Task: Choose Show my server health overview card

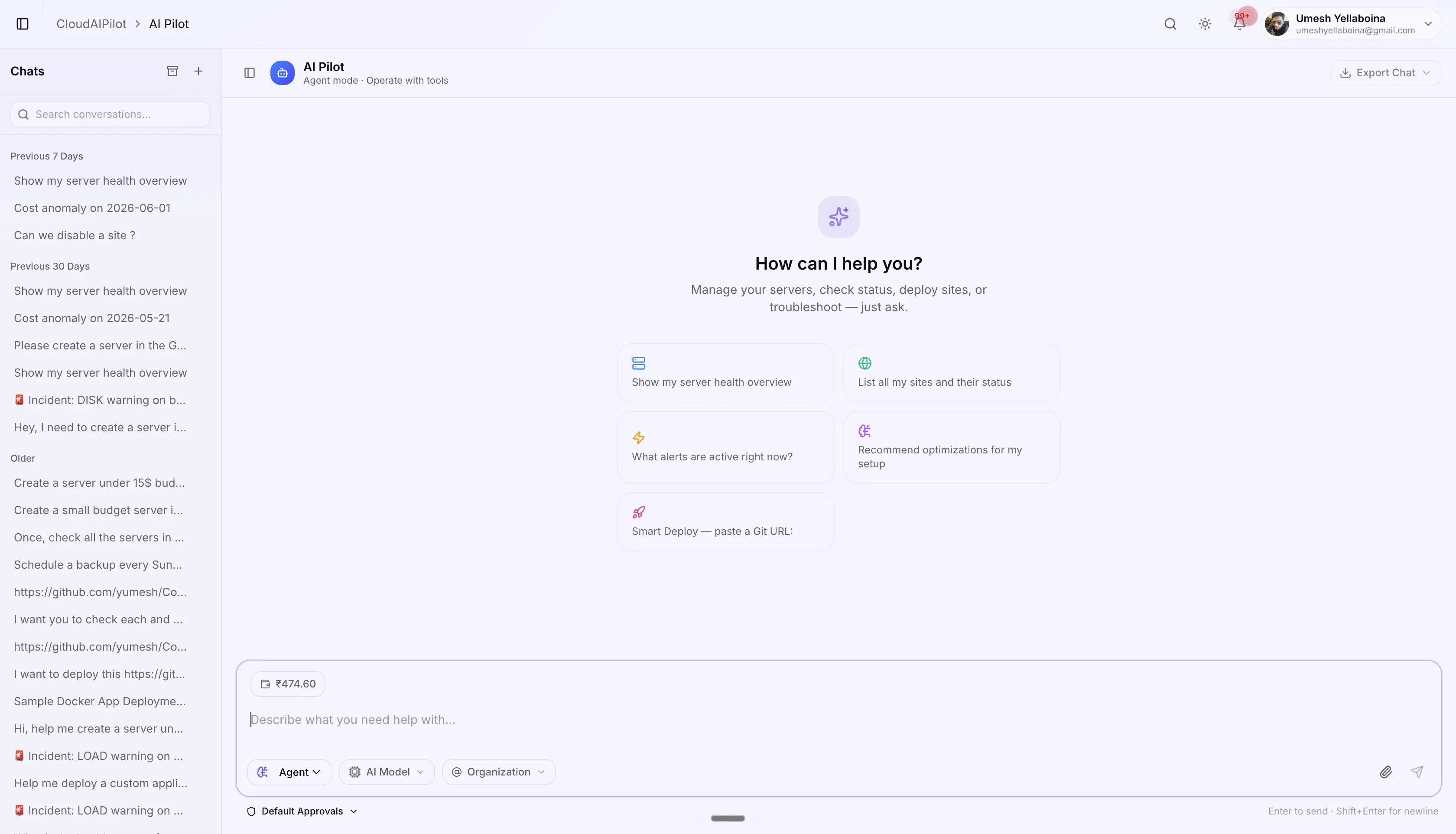Action: (x=725, y=373)
